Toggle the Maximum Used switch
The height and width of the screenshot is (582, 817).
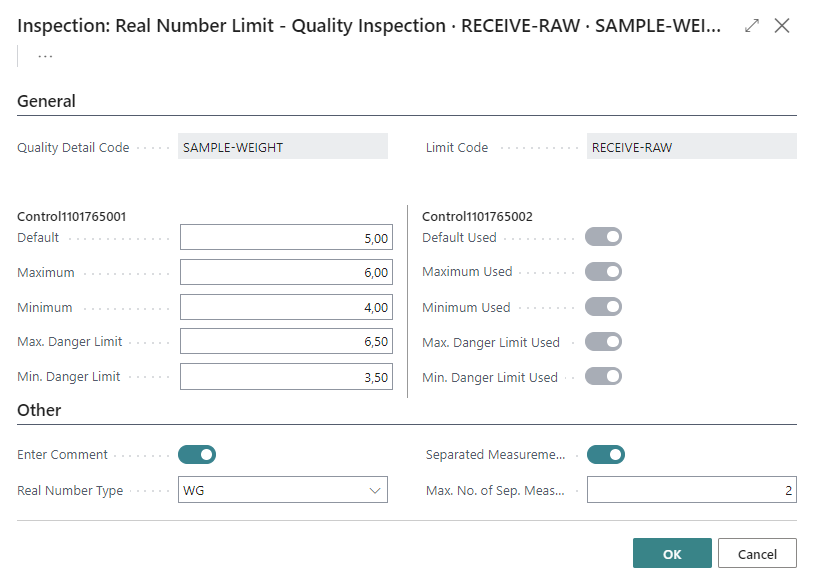pos(603,272)
